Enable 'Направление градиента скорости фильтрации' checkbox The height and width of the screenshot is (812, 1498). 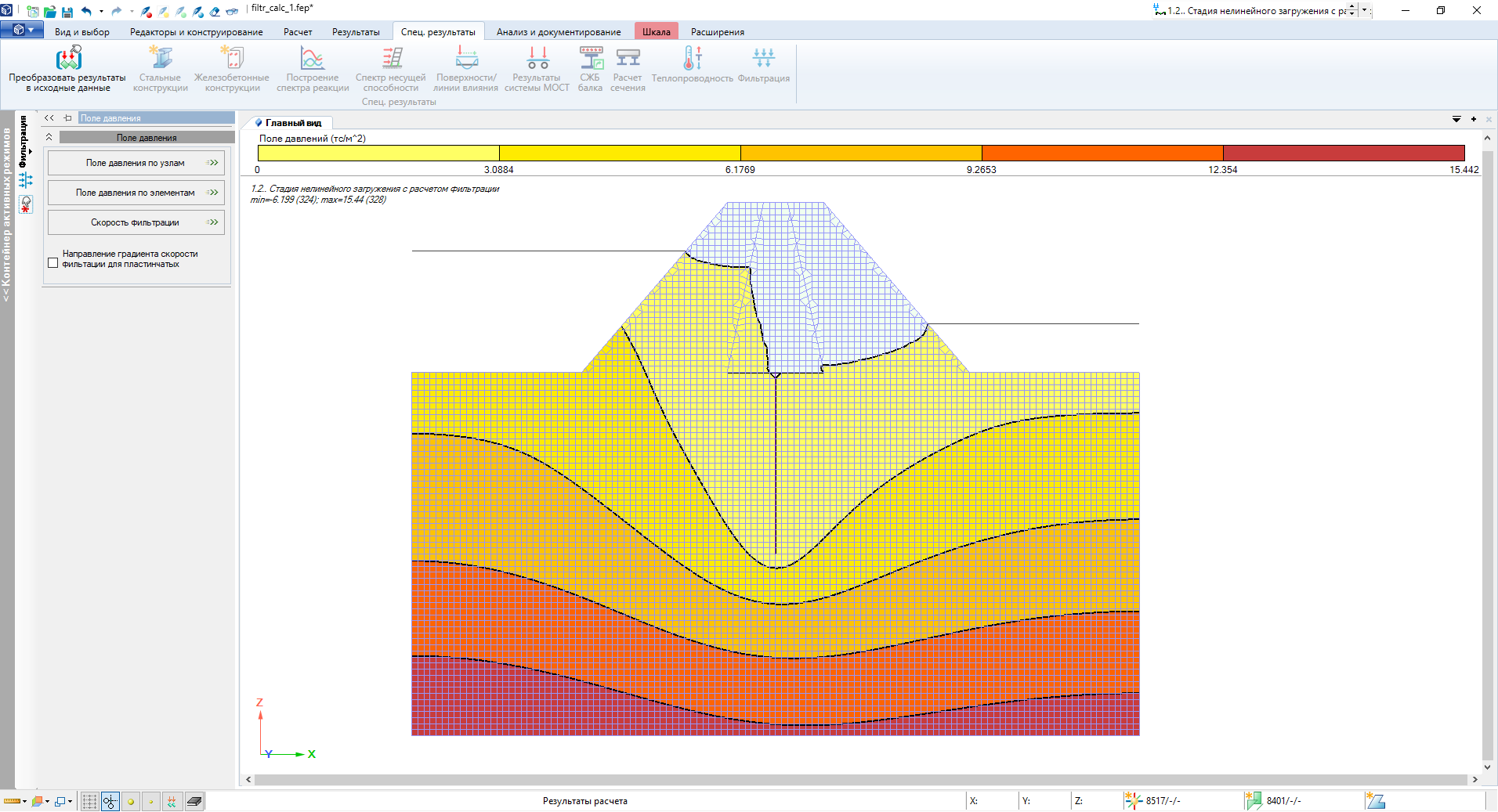coord(53,263)
